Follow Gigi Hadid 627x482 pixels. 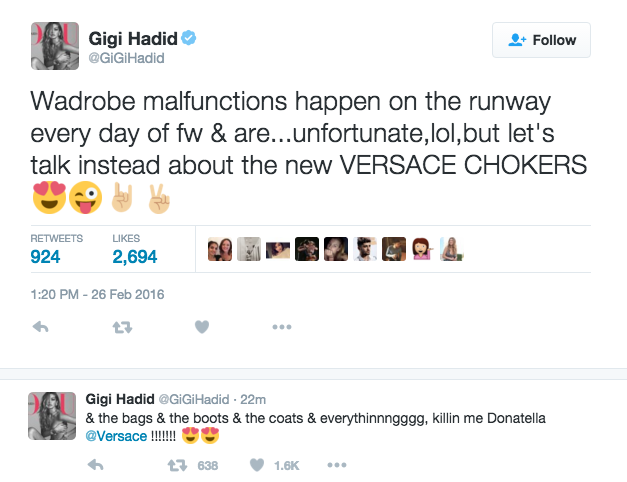tap(542, 40)
